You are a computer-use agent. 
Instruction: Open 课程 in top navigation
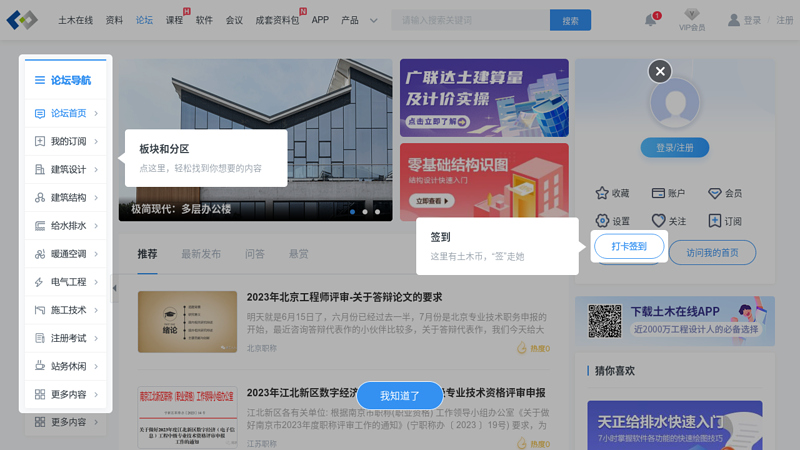click(x=174, y=20)
